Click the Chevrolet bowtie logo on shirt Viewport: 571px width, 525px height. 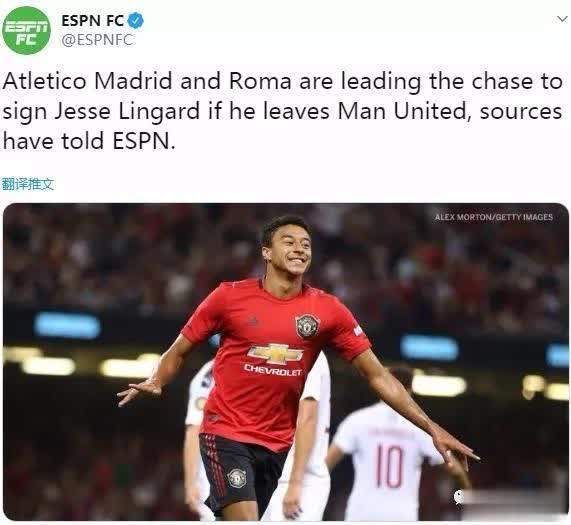276,354
